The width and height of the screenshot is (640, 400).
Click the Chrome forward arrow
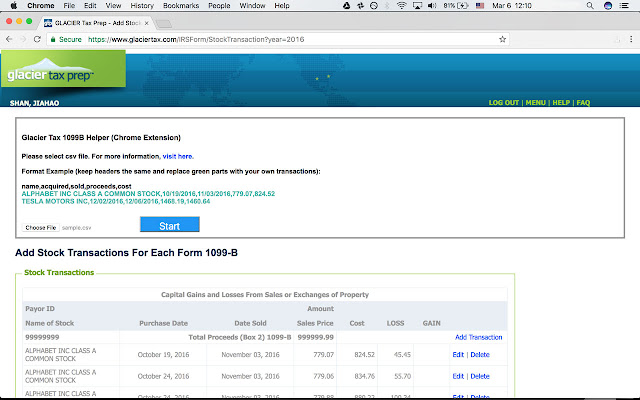coord(23,39)
